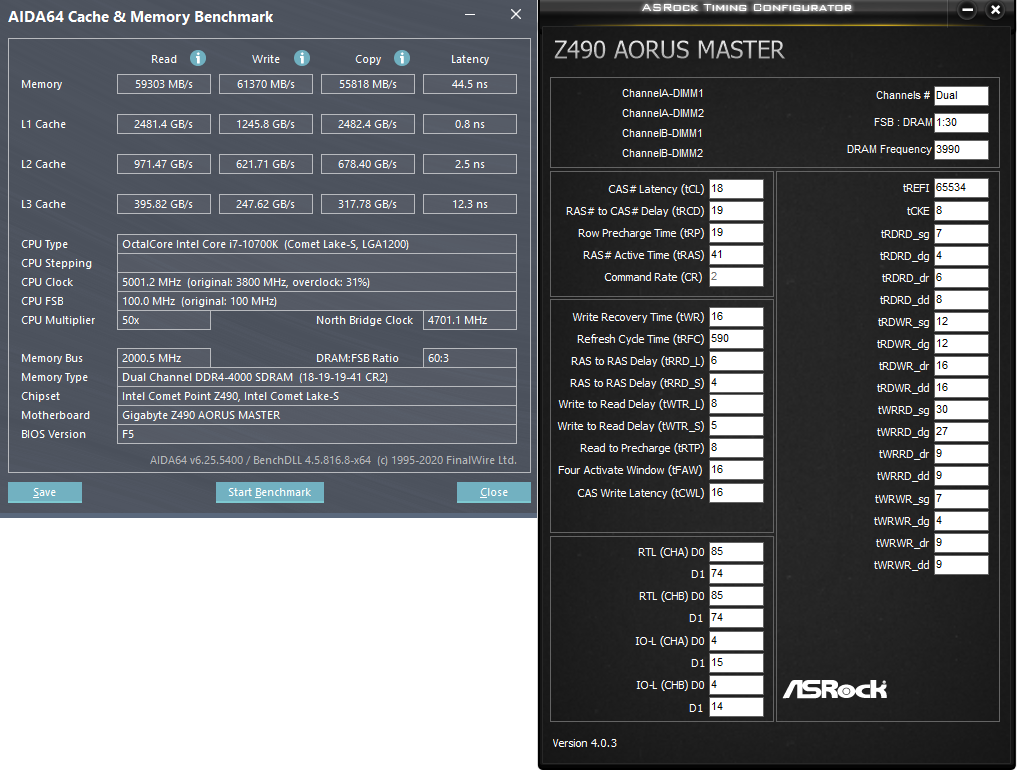Click the ASRock logo
The width and height of the screenshot is (1018, 770).
coord(835,689)
